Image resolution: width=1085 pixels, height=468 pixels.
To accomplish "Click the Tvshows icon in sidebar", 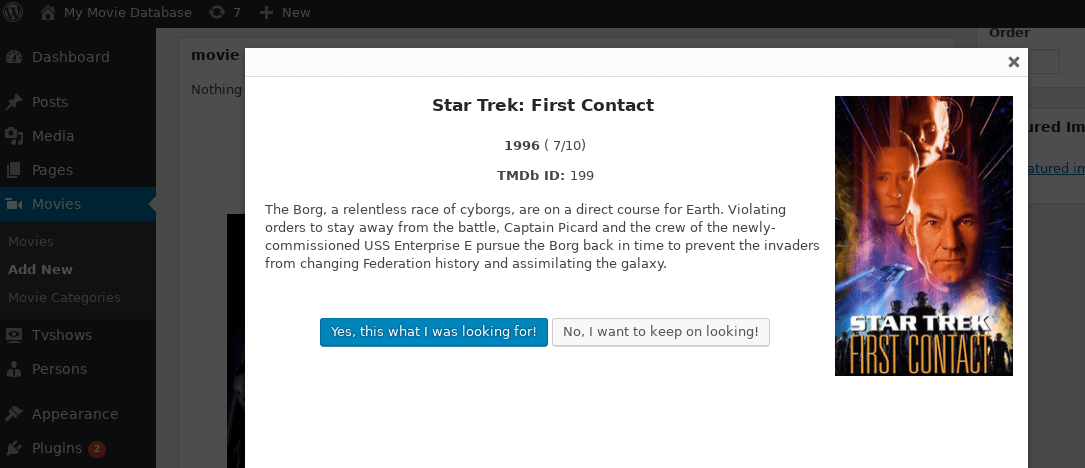I will tap(14, 334).
